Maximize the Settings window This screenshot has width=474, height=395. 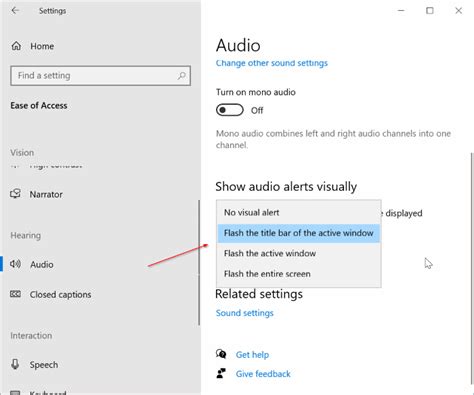pyautogui.click(x=430, y=11)
